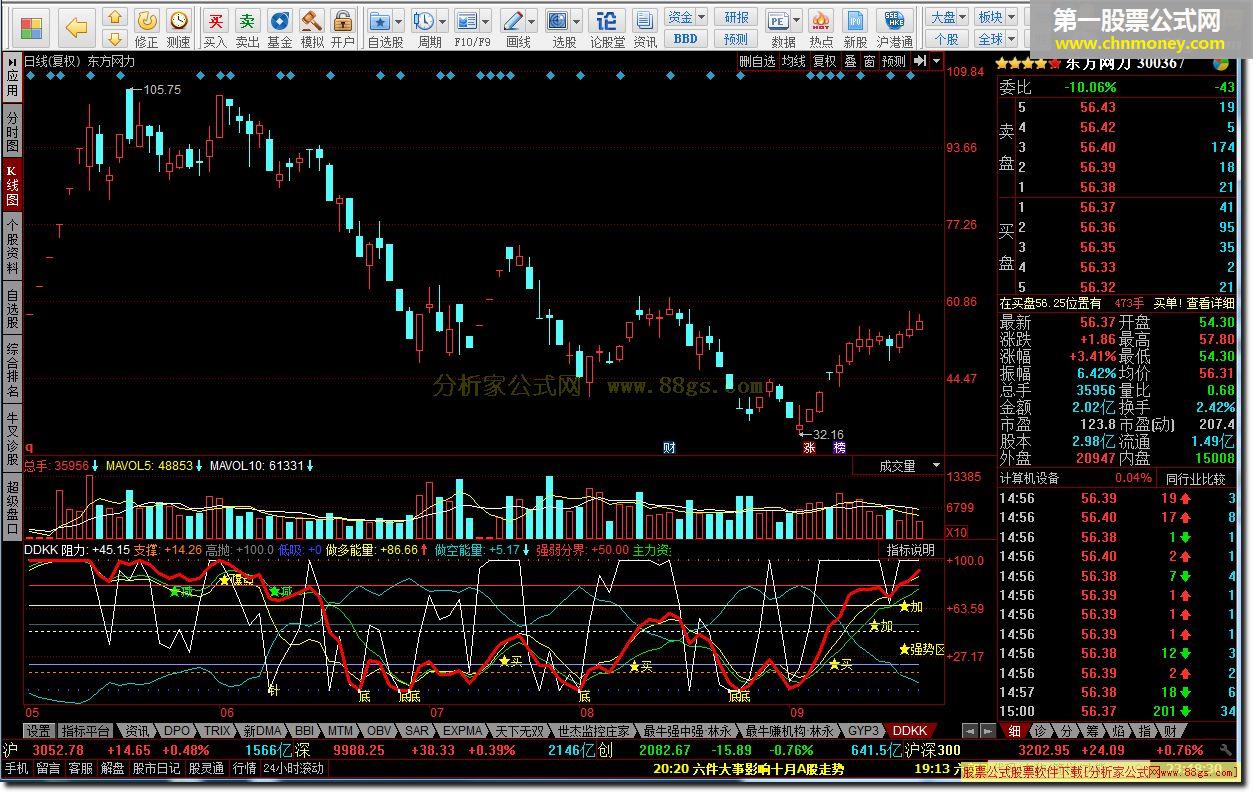Screen dimensions: 1253x793
Task: Click the up arrow page icon
Action: pyautogui.click(x=115, y=17)
